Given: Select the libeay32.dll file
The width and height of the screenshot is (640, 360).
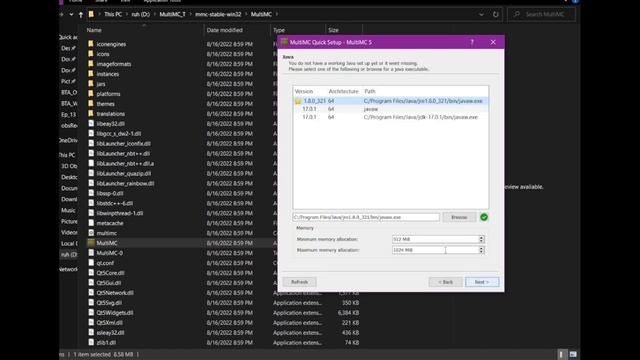Looking at the screenshot, I should 111,124.
